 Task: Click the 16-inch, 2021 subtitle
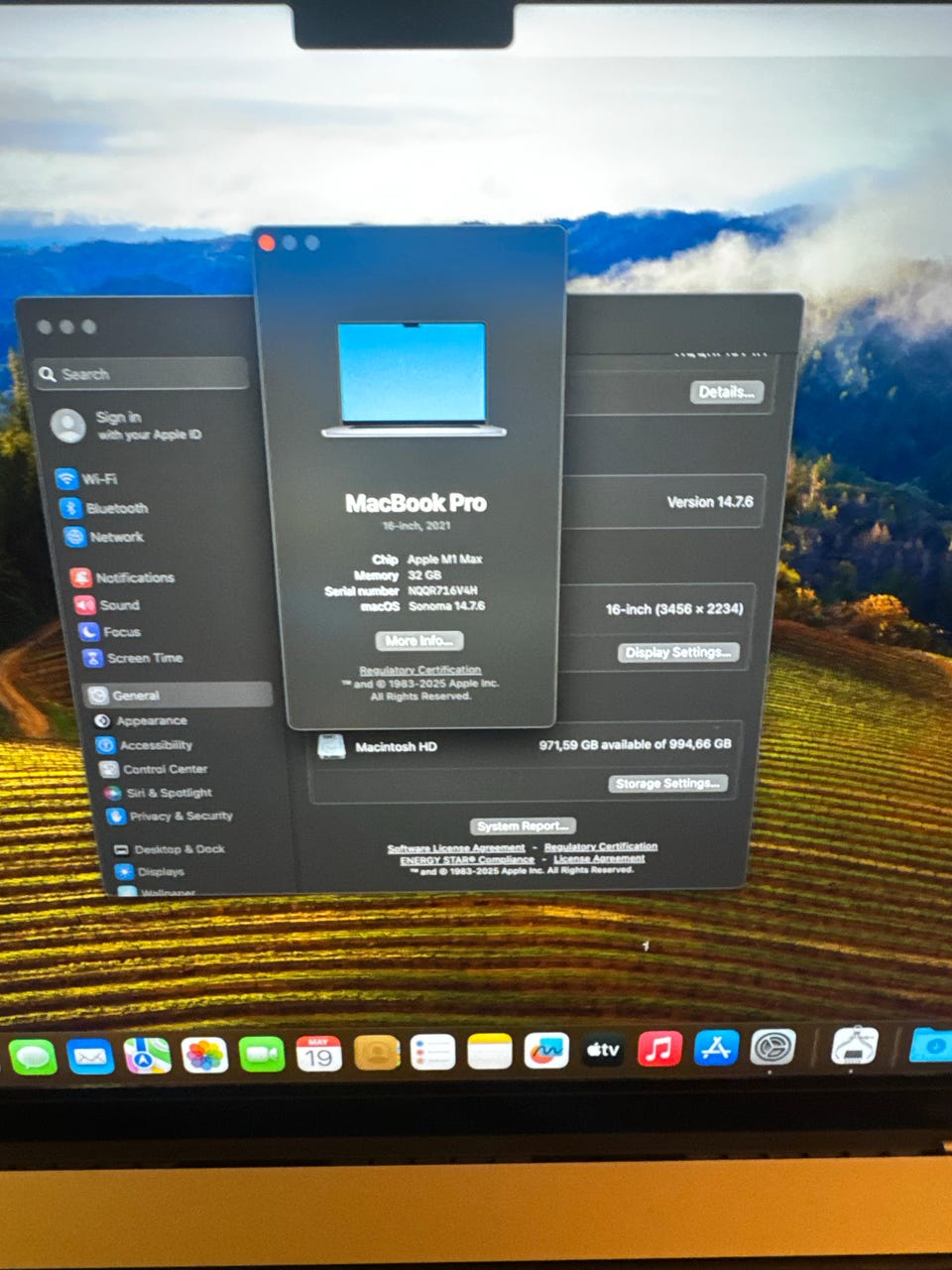click(x=416, y=526)
